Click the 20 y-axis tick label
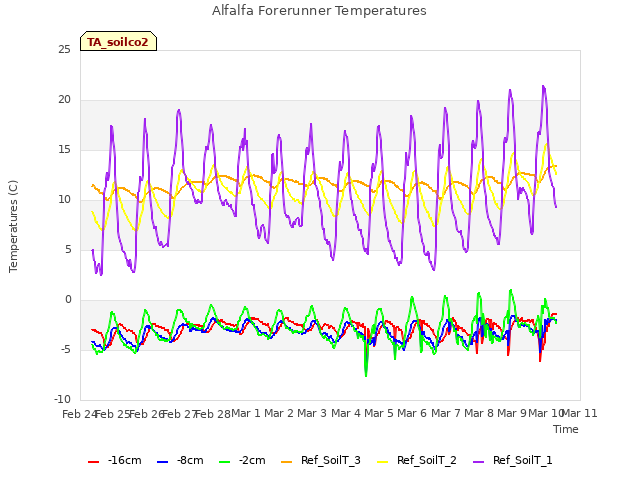This screenshot has width=640, height=480. (64, 100)
